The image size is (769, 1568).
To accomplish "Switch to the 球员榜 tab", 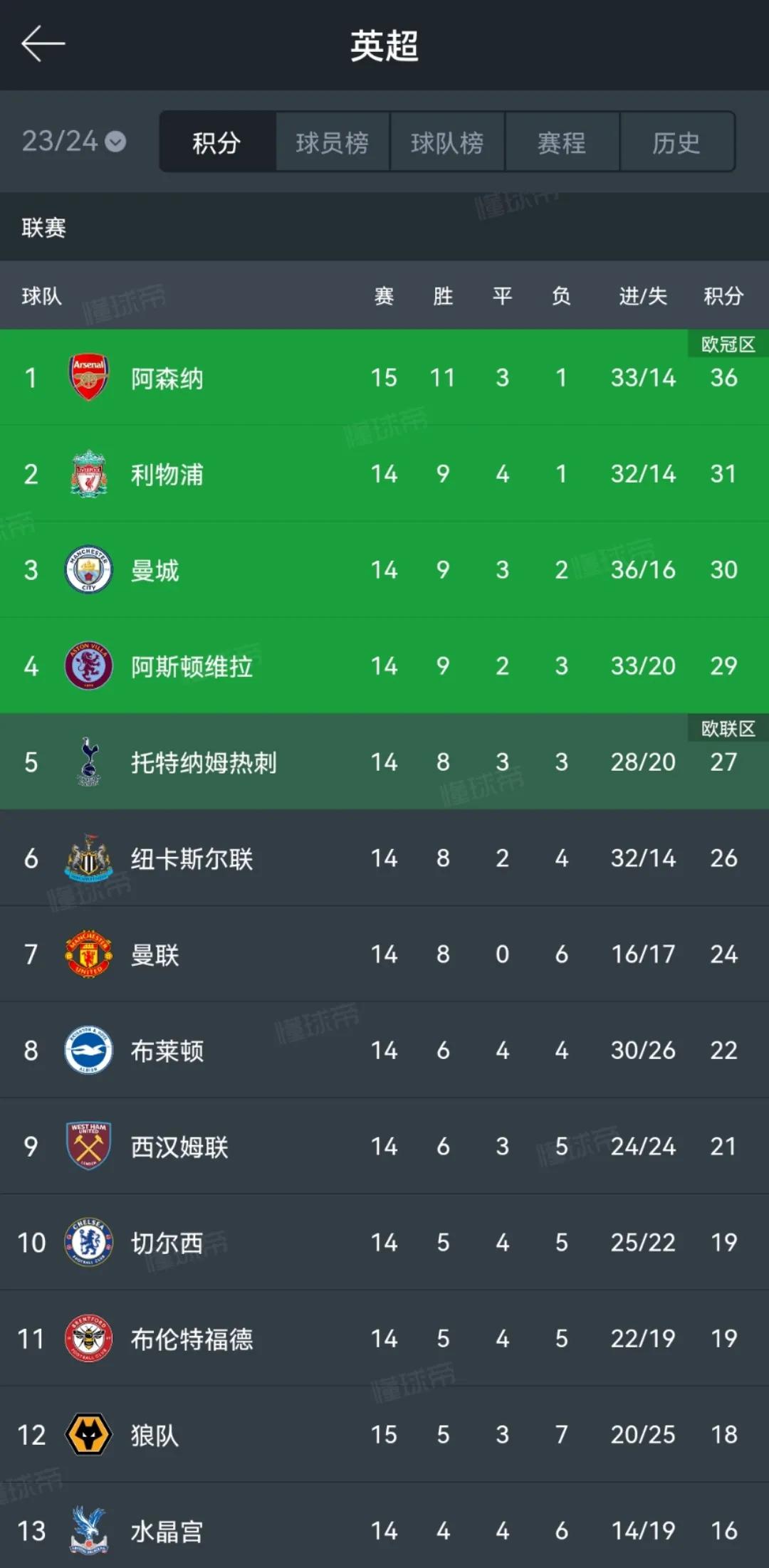I will 333,142.
